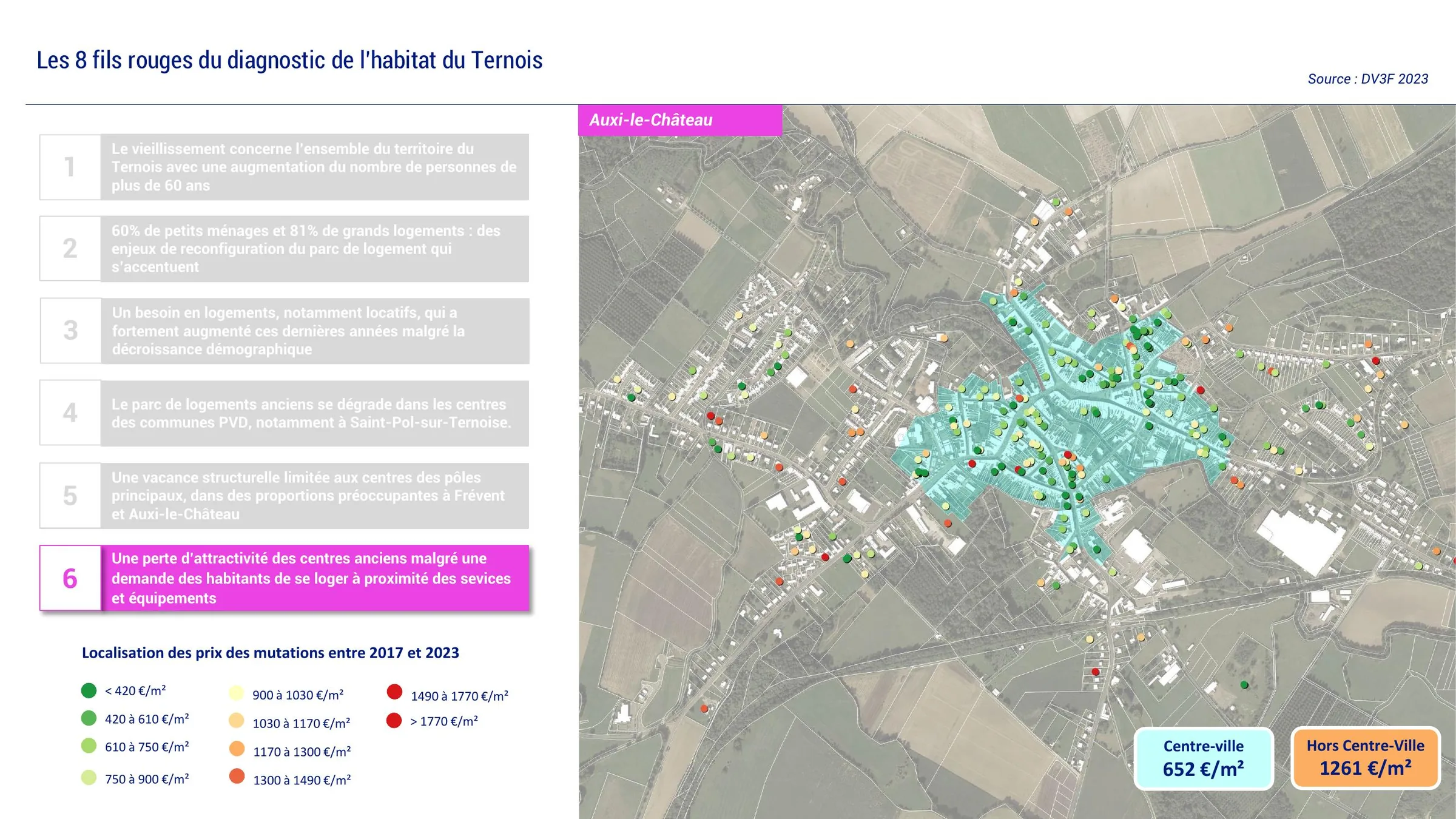Screen dimensions: 1456x819
Task: Click the '1300 à 1490 €/m²' legend label
Action: [x=302, y=780]
